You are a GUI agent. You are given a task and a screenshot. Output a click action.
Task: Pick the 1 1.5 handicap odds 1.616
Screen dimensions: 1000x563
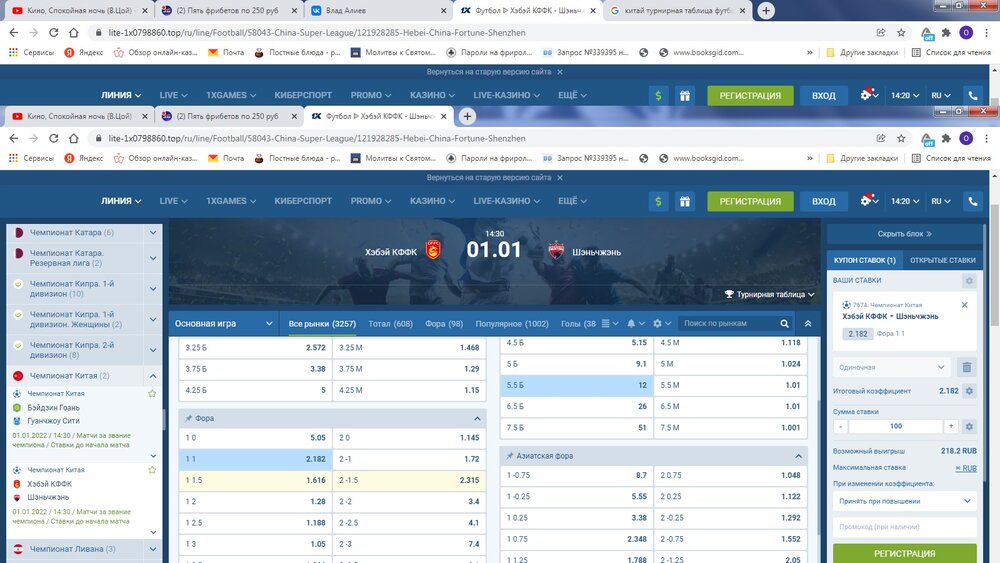point(256,480)
